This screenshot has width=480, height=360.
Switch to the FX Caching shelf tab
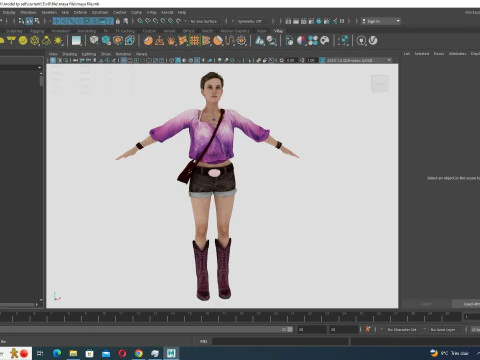coord(125,31)
